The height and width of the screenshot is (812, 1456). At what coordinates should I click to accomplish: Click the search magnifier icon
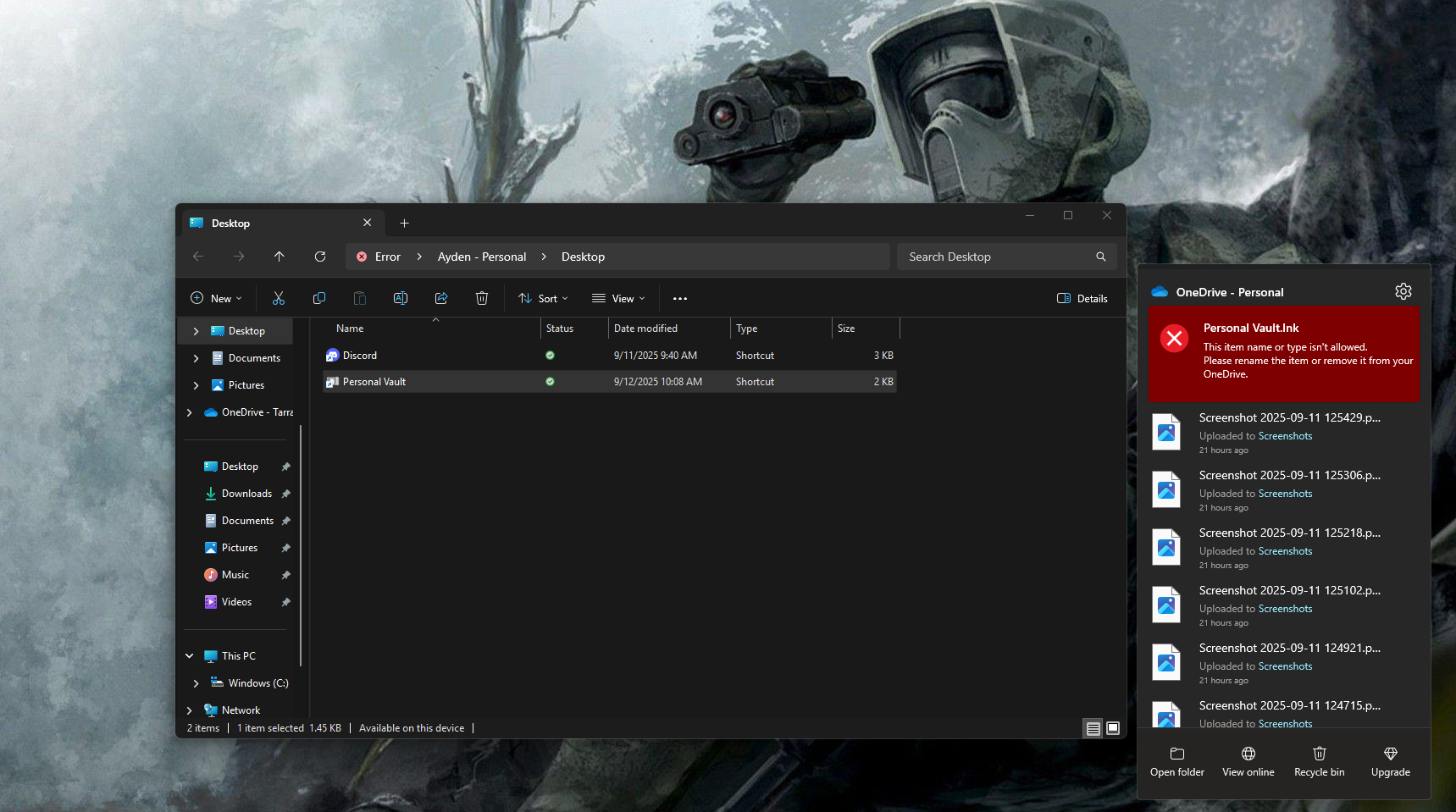click(1101, 257)
